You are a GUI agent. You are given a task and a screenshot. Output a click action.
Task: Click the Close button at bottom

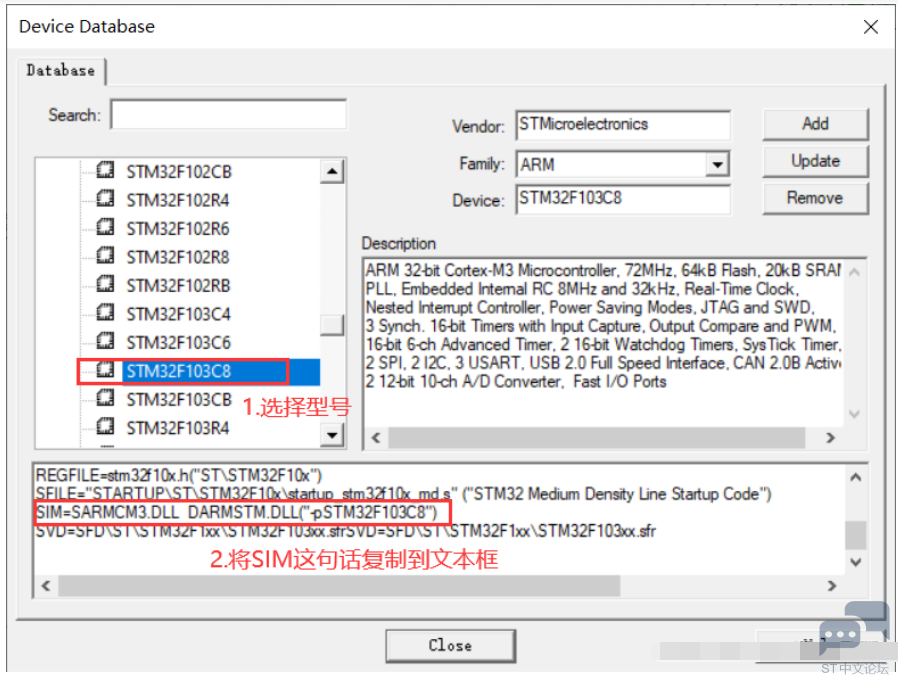coord(450,646)
